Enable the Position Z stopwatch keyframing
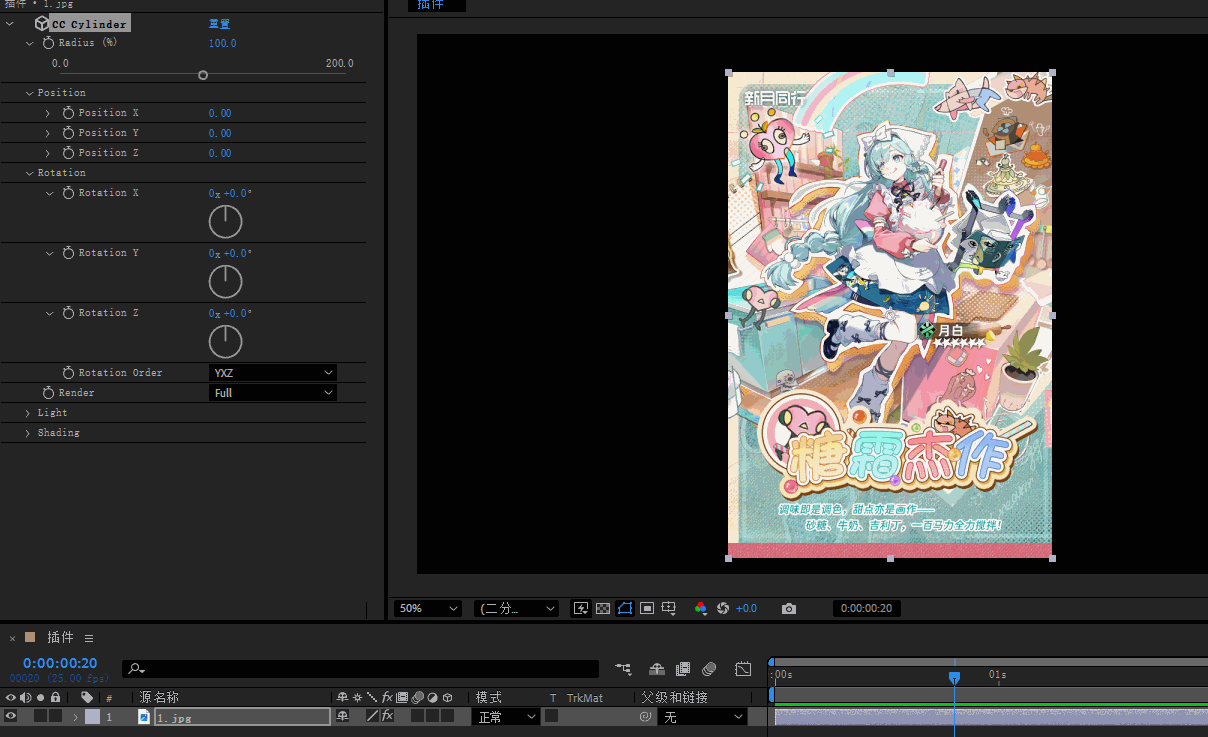 click(x=68, y=153)
